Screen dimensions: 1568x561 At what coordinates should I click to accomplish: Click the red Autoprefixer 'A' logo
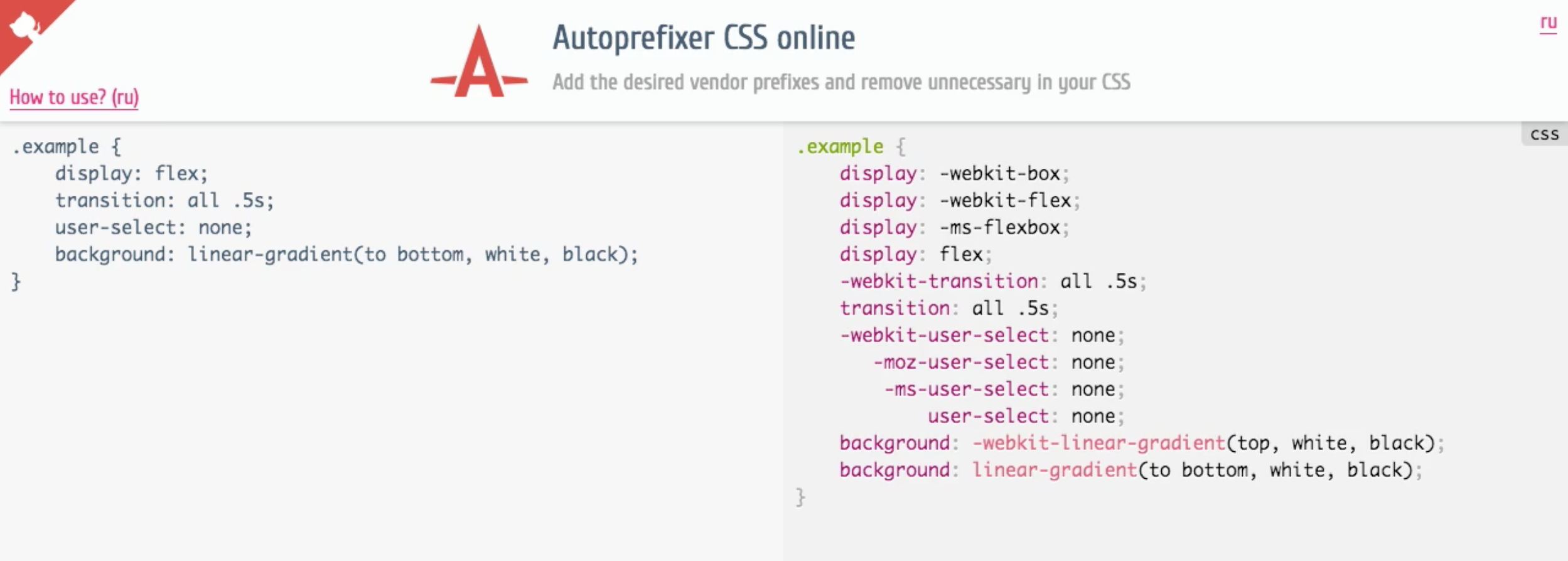click(479, 62)
